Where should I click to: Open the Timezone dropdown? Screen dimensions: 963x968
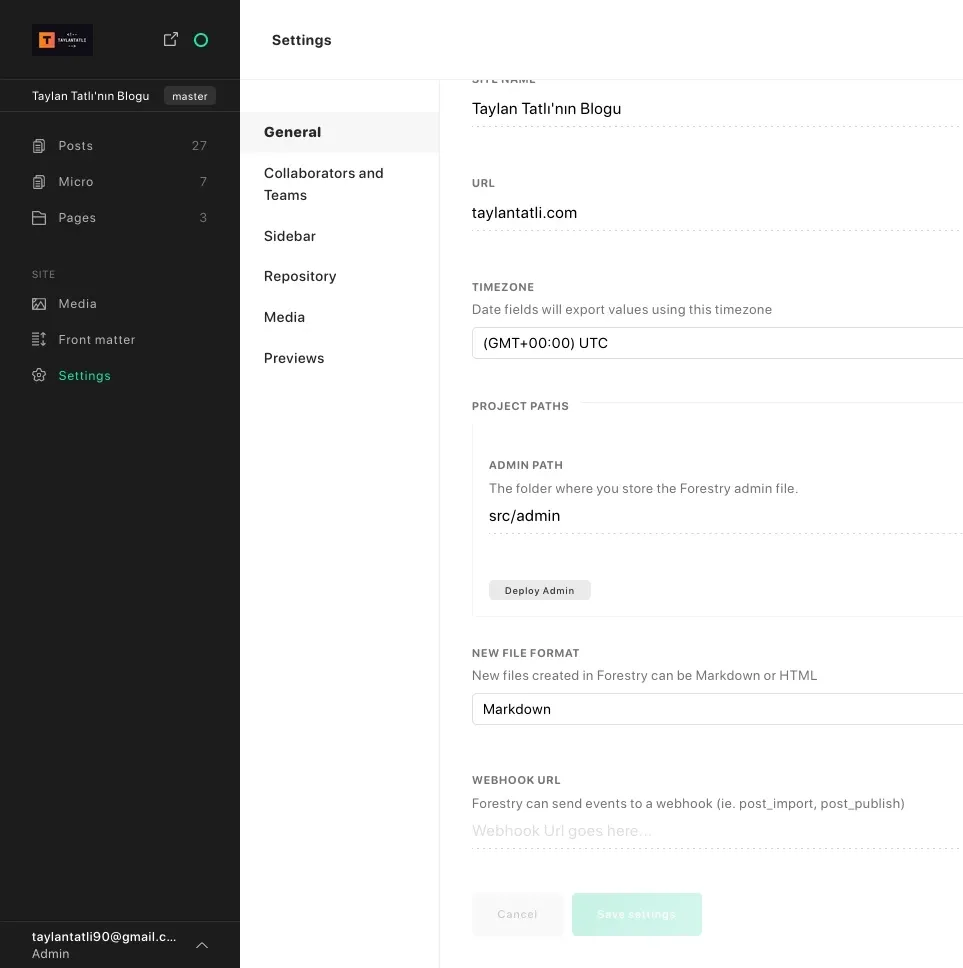[x=716, y=343]
